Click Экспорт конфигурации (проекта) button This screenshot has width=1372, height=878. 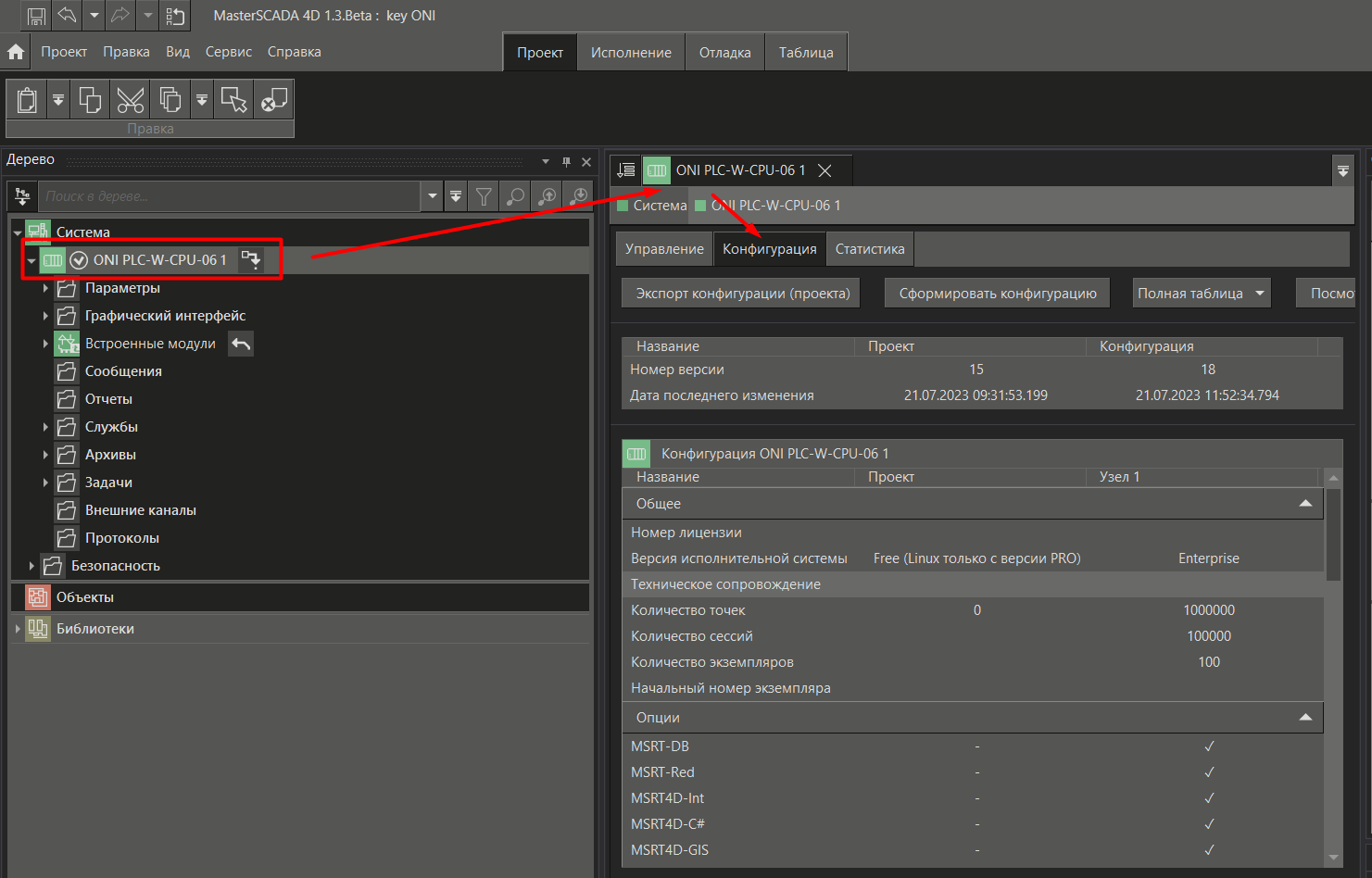tap(743, 294)
